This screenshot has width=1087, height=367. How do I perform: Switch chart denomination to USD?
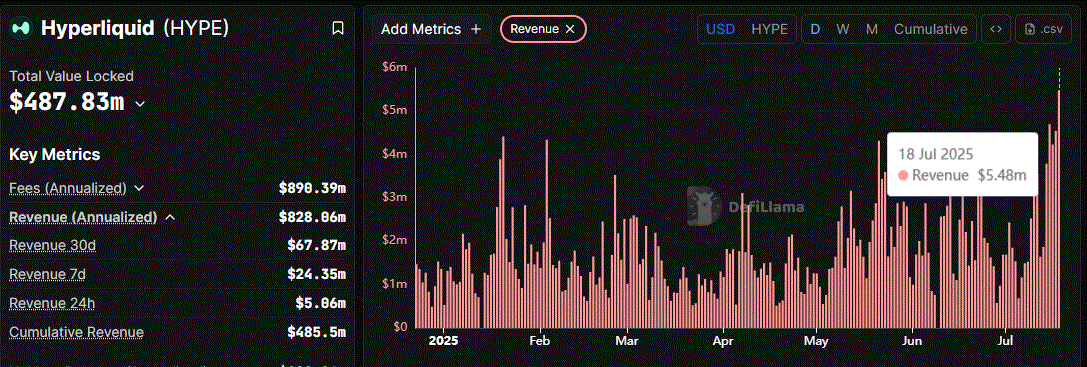[720, 29]
